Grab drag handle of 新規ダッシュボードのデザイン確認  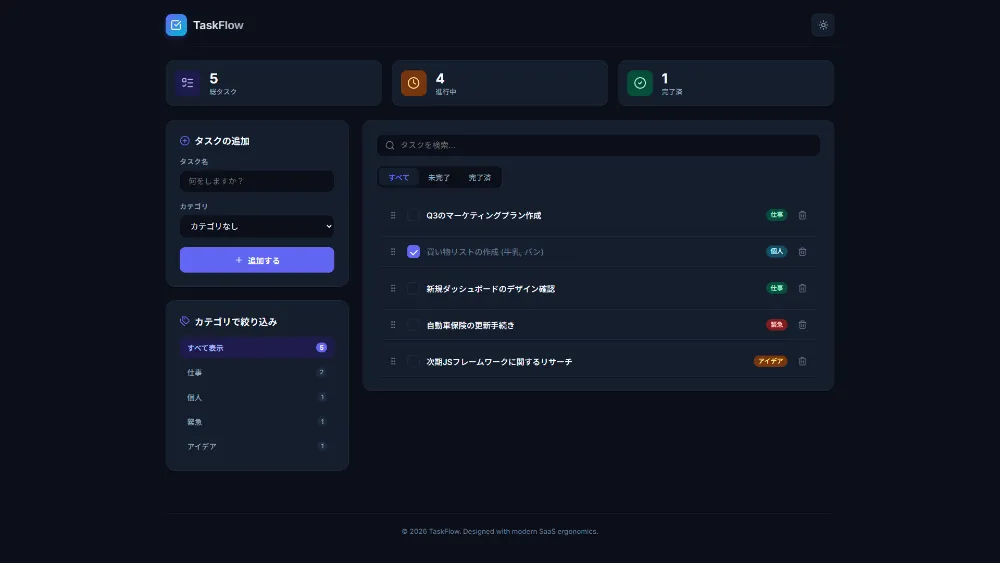[x=393, y=288]
